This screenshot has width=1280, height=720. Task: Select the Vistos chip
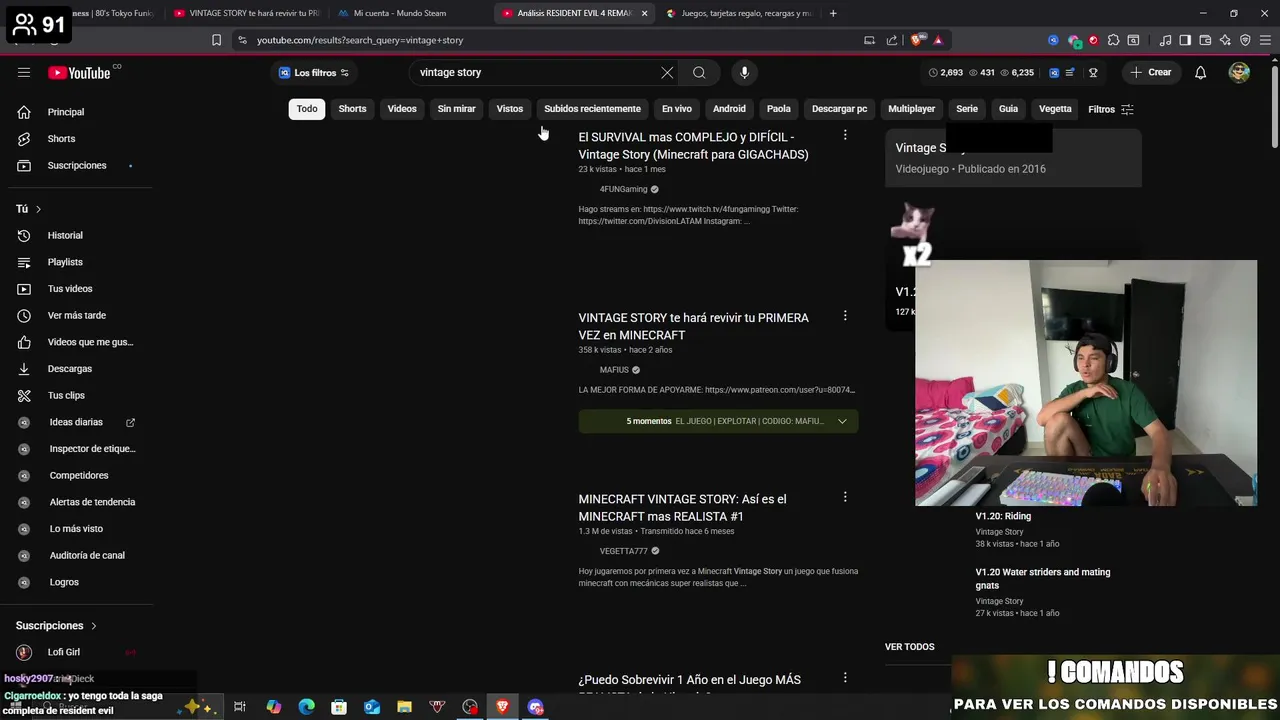pos(510,109)
